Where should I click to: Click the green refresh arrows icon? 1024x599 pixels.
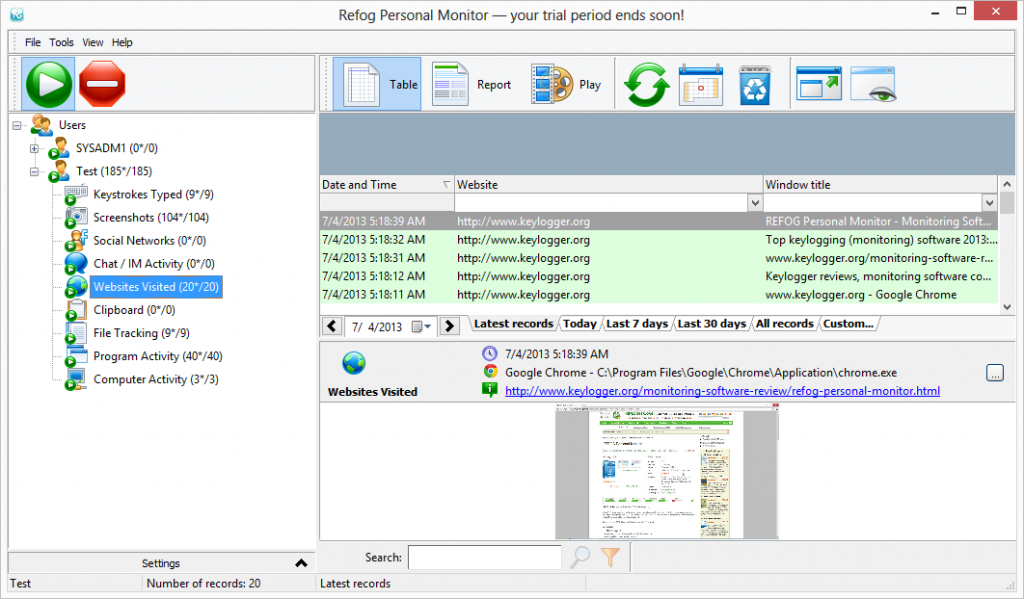646,85
